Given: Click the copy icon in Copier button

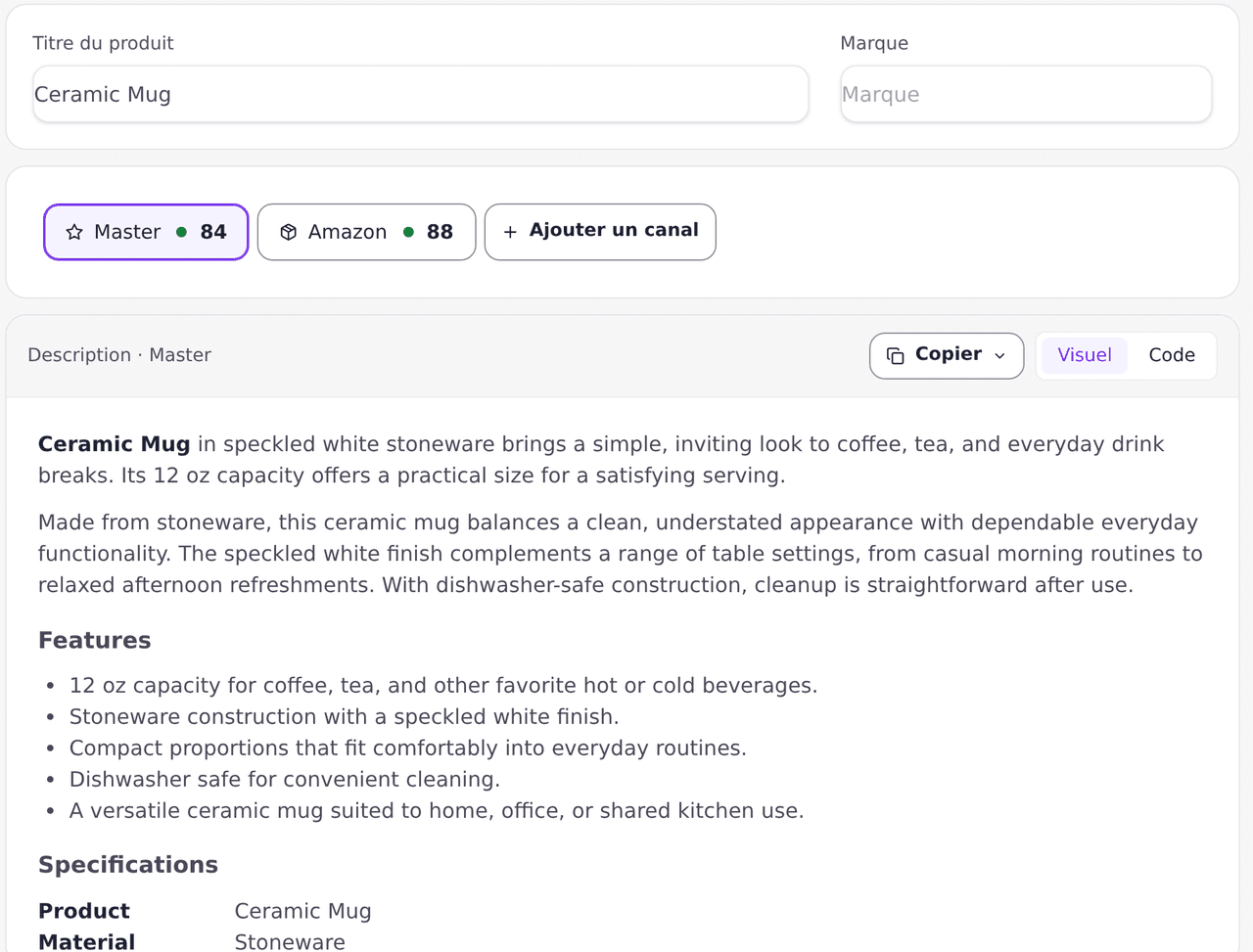Looking at the screenshot, I should (x=895, y=355).
